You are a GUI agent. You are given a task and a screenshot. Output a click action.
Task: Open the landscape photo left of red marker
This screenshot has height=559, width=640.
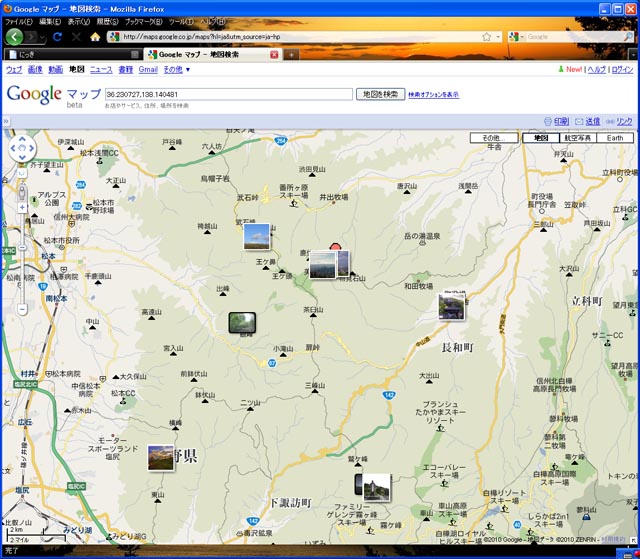coord(322,265)
